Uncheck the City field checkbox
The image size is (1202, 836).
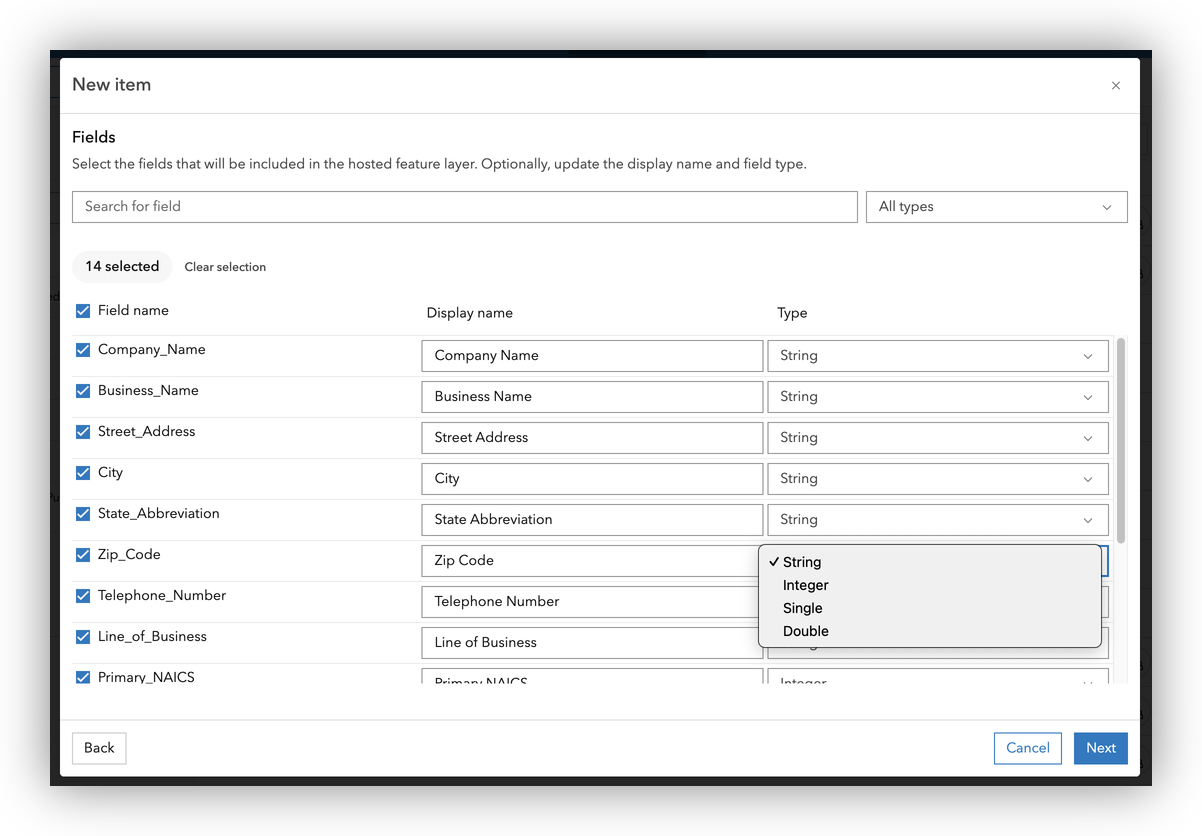(83, 473)
